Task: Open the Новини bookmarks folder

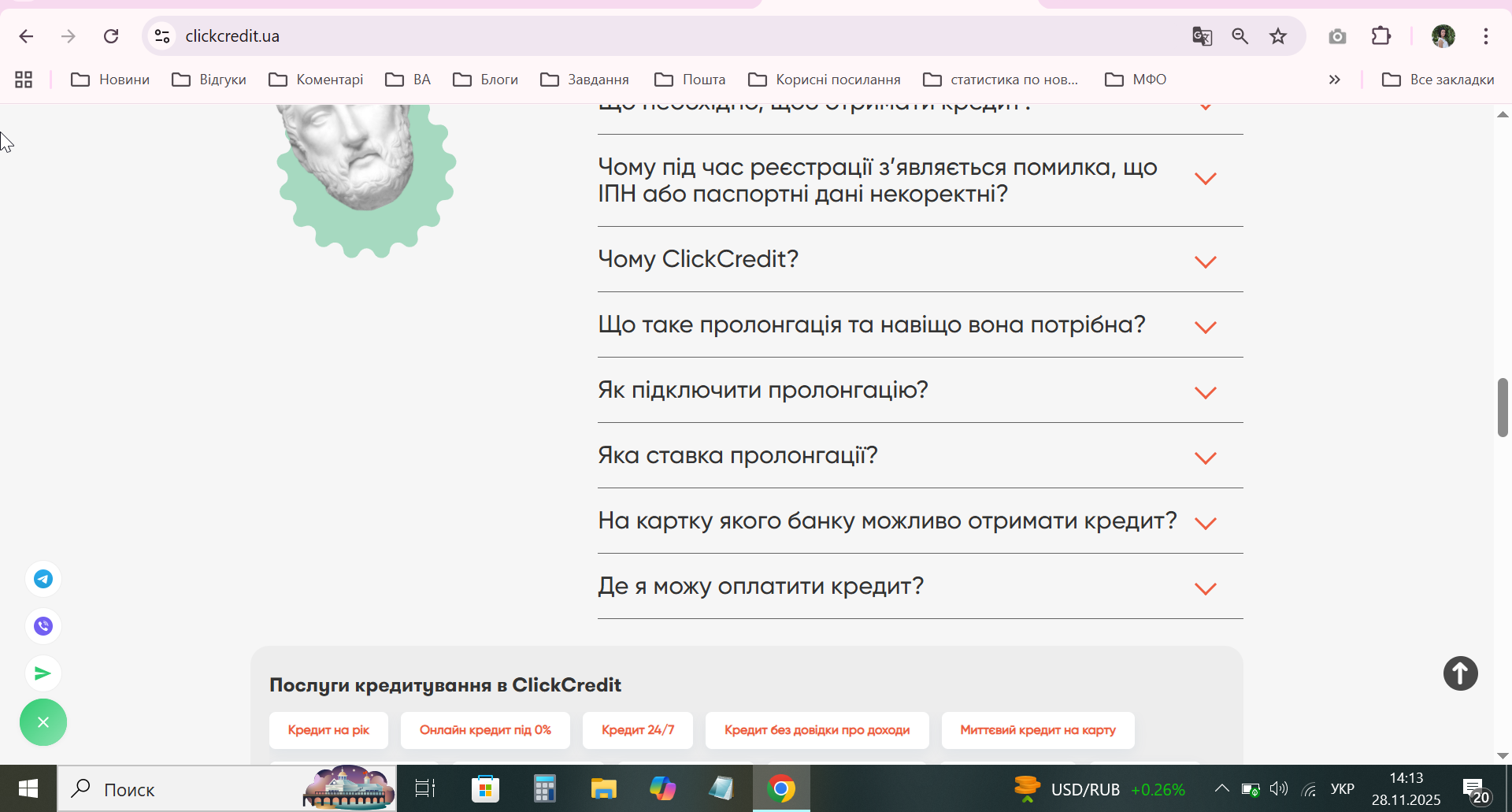Action: (110, 80)
